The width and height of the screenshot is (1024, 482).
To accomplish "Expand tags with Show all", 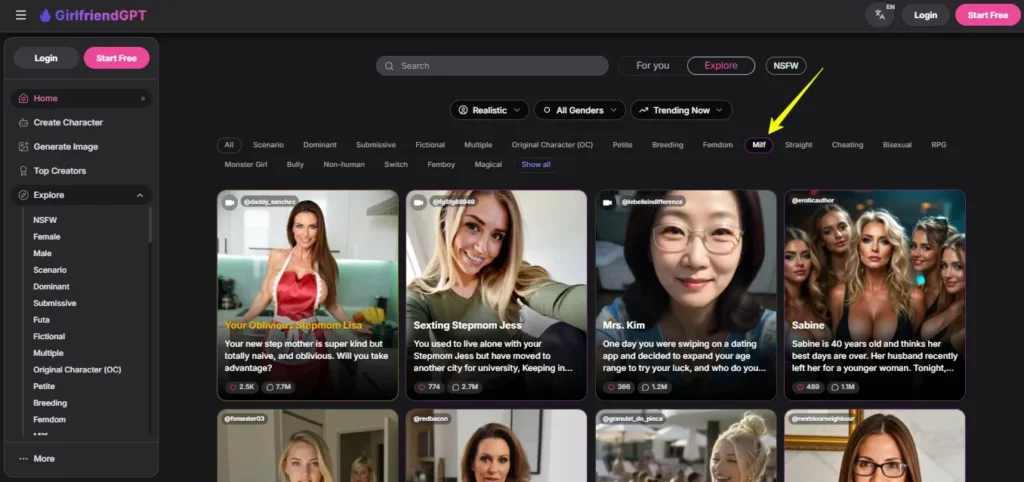I will click(536, 165).
